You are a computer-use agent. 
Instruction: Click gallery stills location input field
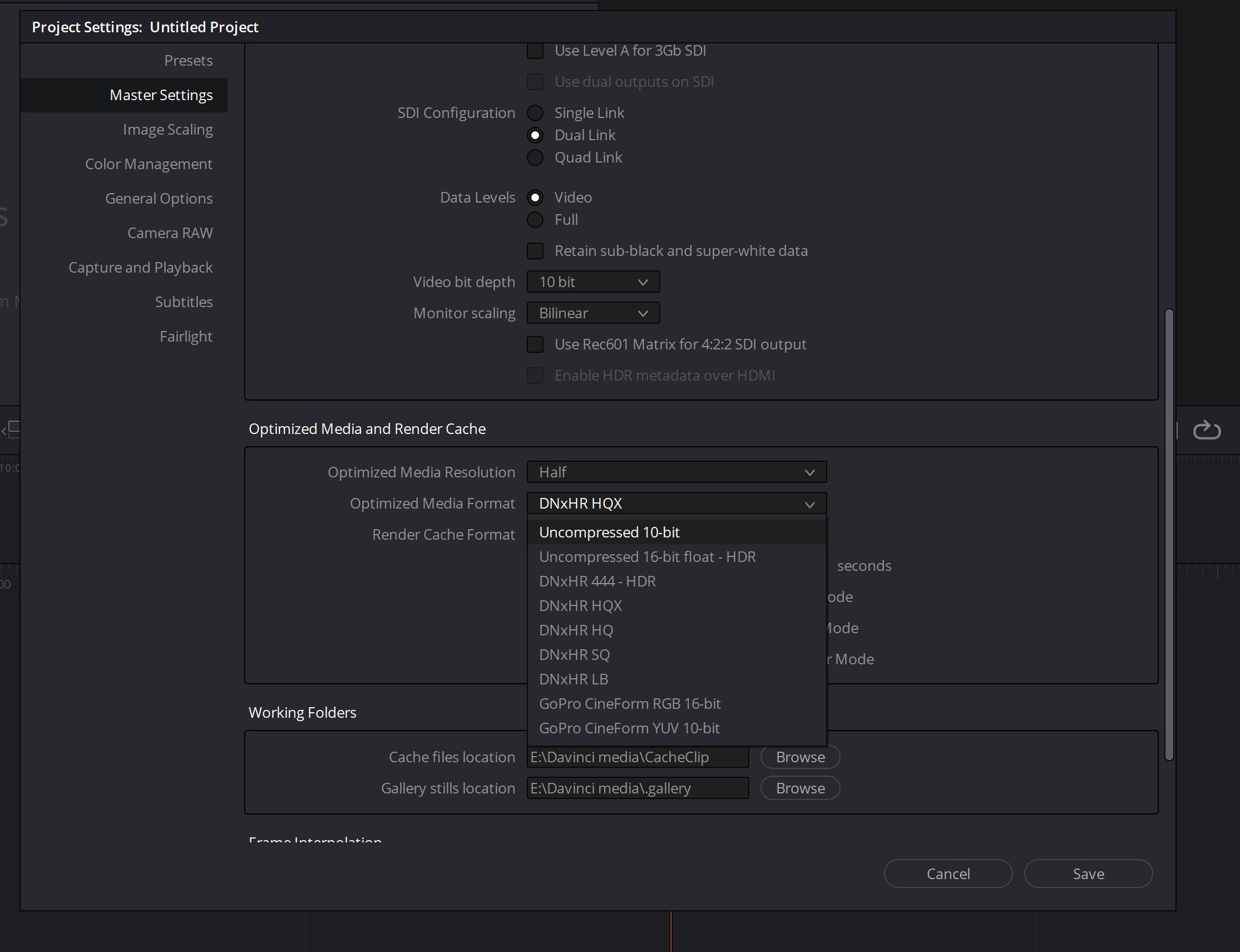(638, 788)
